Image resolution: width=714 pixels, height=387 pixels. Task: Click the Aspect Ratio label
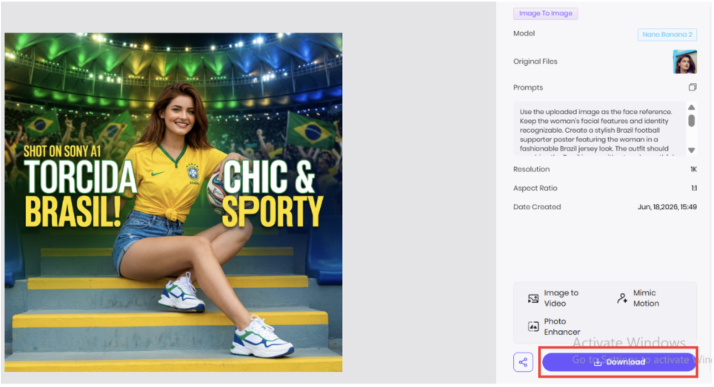(x=535, y=188)
